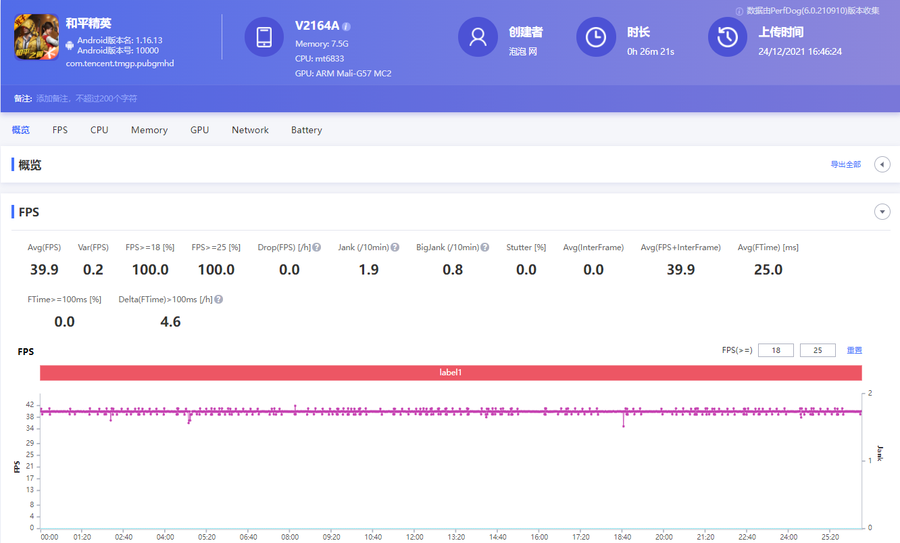Open the Memory tab

coord(149,130)
